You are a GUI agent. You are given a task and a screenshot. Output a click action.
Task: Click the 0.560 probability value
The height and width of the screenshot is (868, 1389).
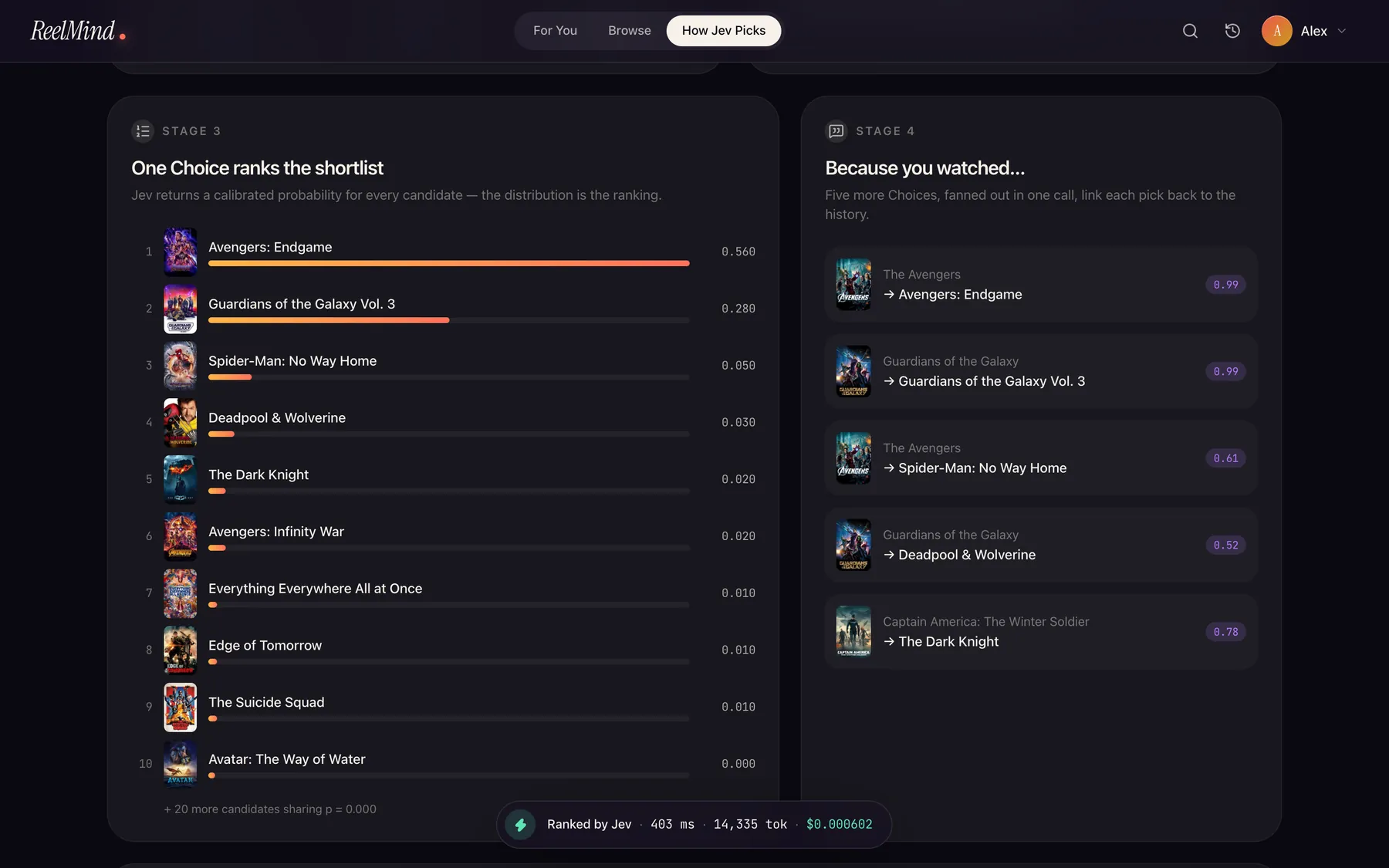(x=738, y=252)
